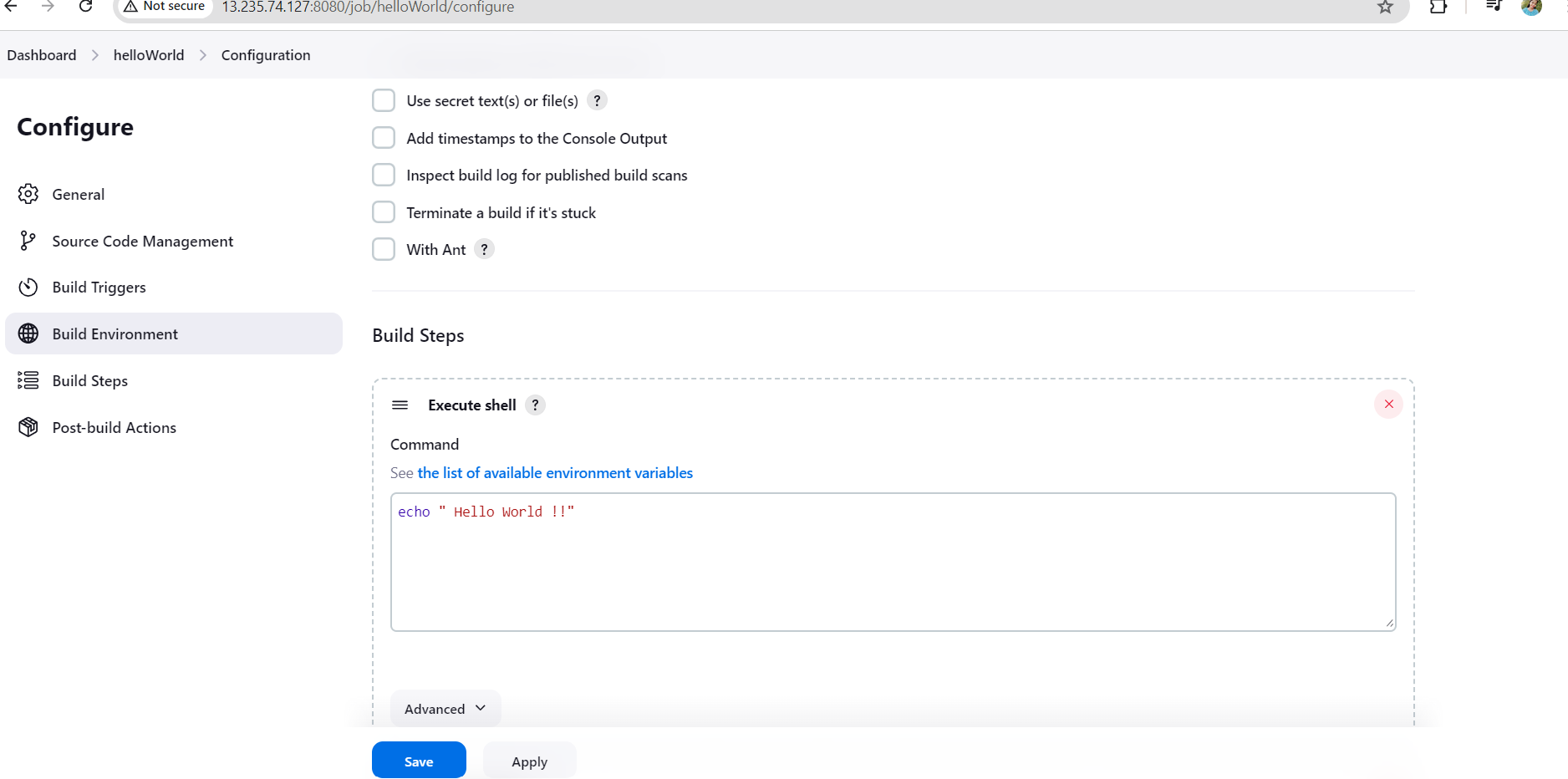1568x779 pixels.
Task: Open help for With Ant option
Action: (x=484, y=249)
